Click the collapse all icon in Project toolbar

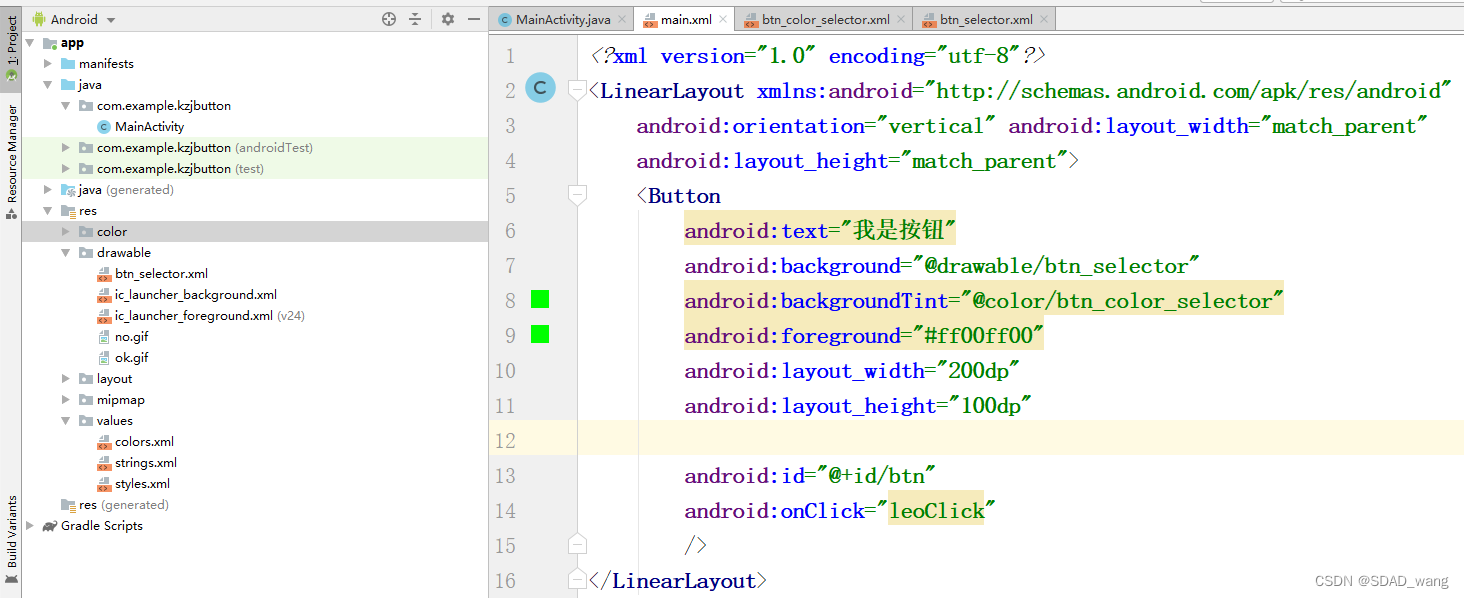[415, 19]
